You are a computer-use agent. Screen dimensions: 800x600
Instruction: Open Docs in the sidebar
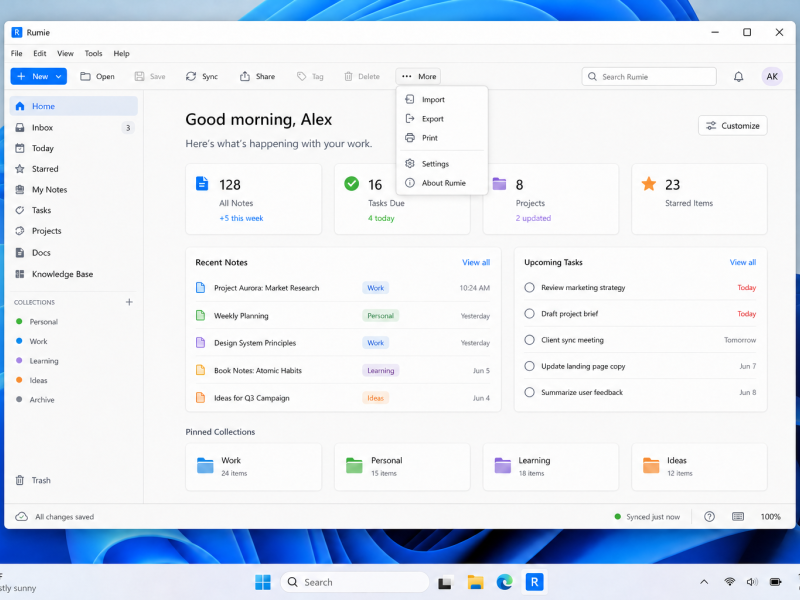pyautogui.click(x=73, y=253)
